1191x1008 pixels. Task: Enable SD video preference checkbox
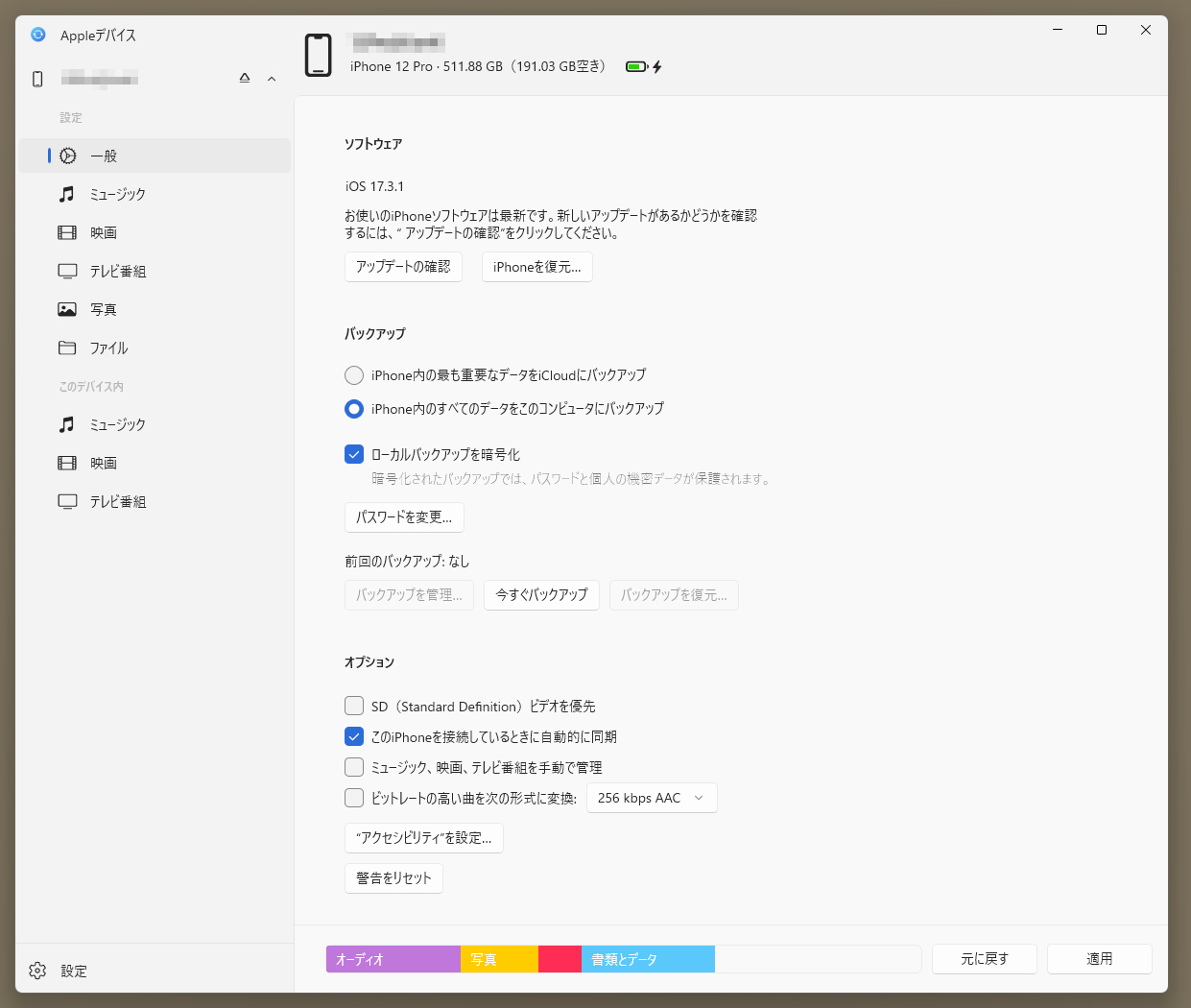pyautogui.click(x=354, y=706)
